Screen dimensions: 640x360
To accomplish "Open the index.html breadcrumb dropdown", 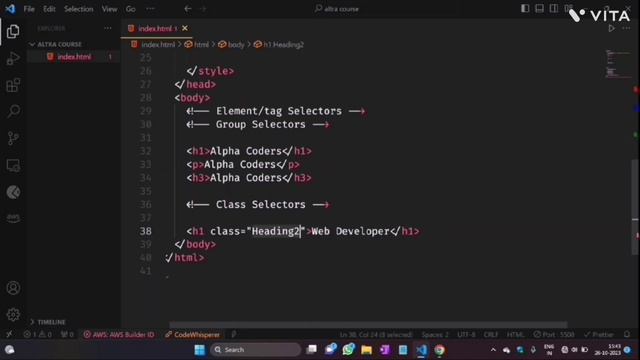I will [153, 44].
